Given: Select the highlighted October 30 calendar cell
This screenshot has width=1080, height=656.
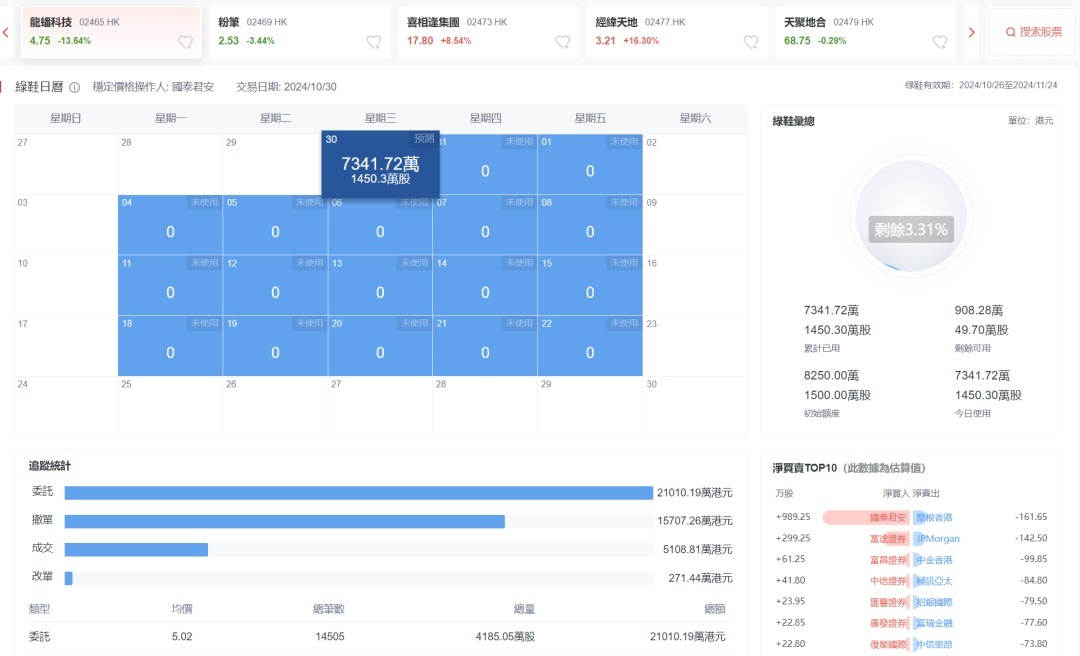Looking at the screenshot, I should (380, 164).
